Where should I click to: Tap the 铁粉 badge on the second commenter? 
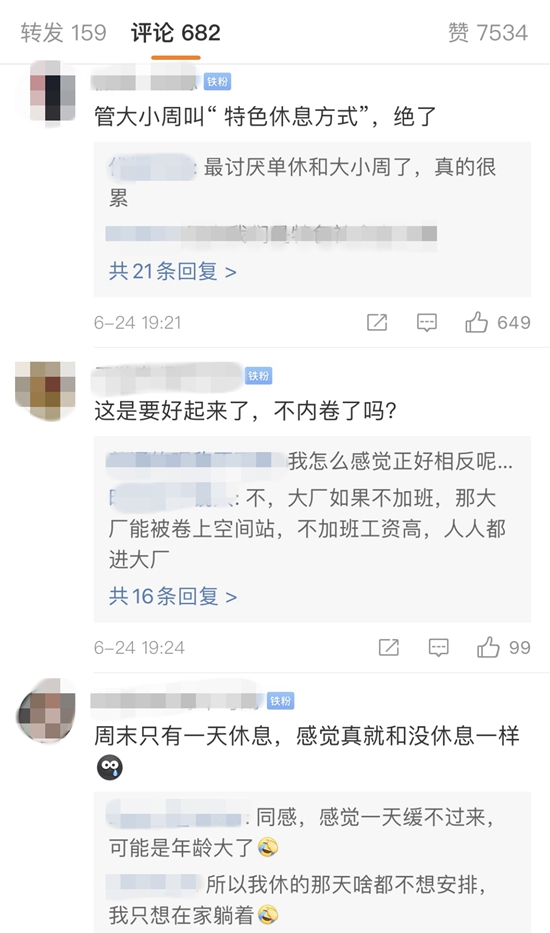click(x=258, y=375)
